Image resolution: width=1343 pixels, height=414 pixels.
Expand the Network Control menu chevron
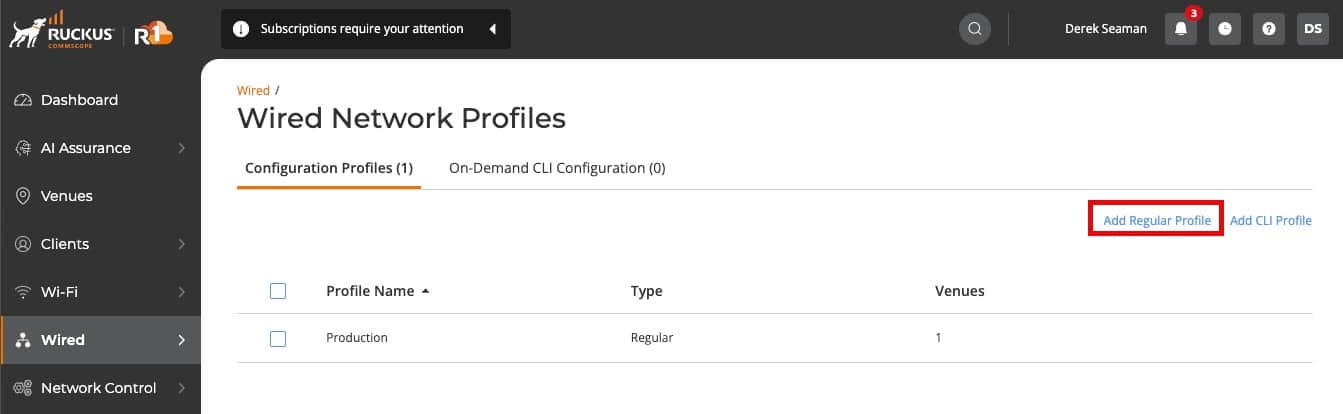181,388
